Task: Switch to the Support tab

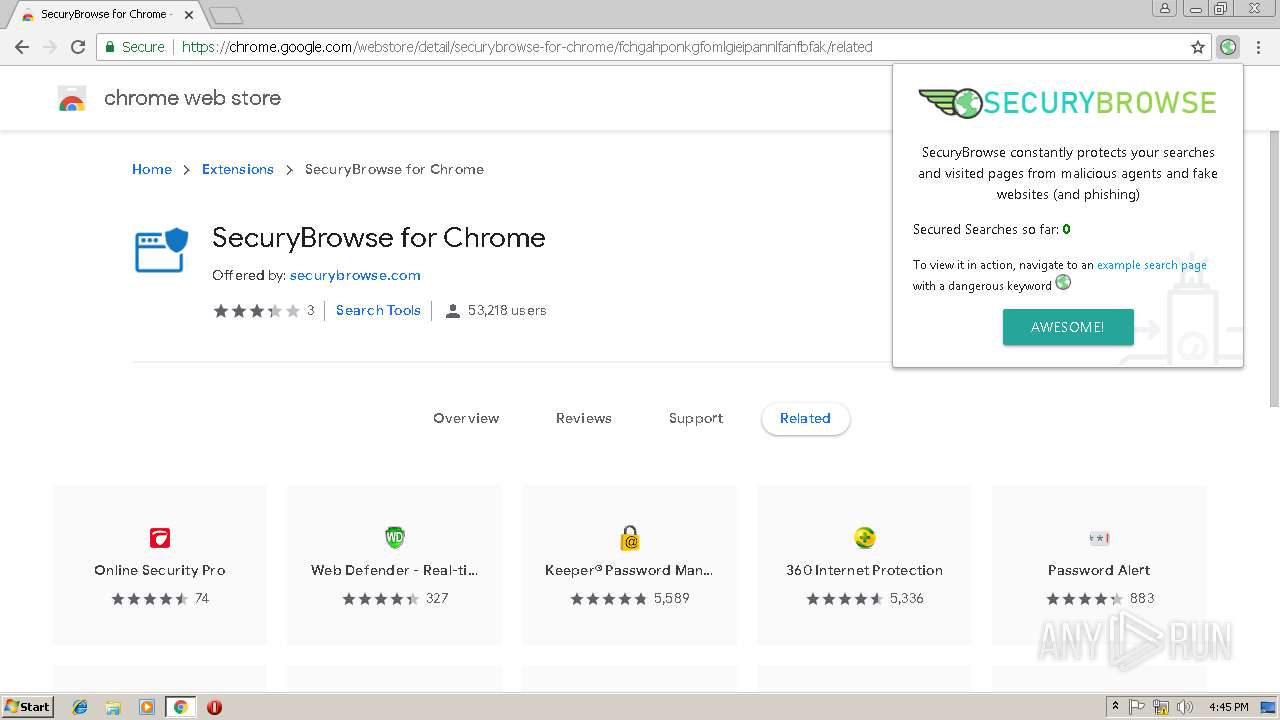Action: click(x=696, y=418)
